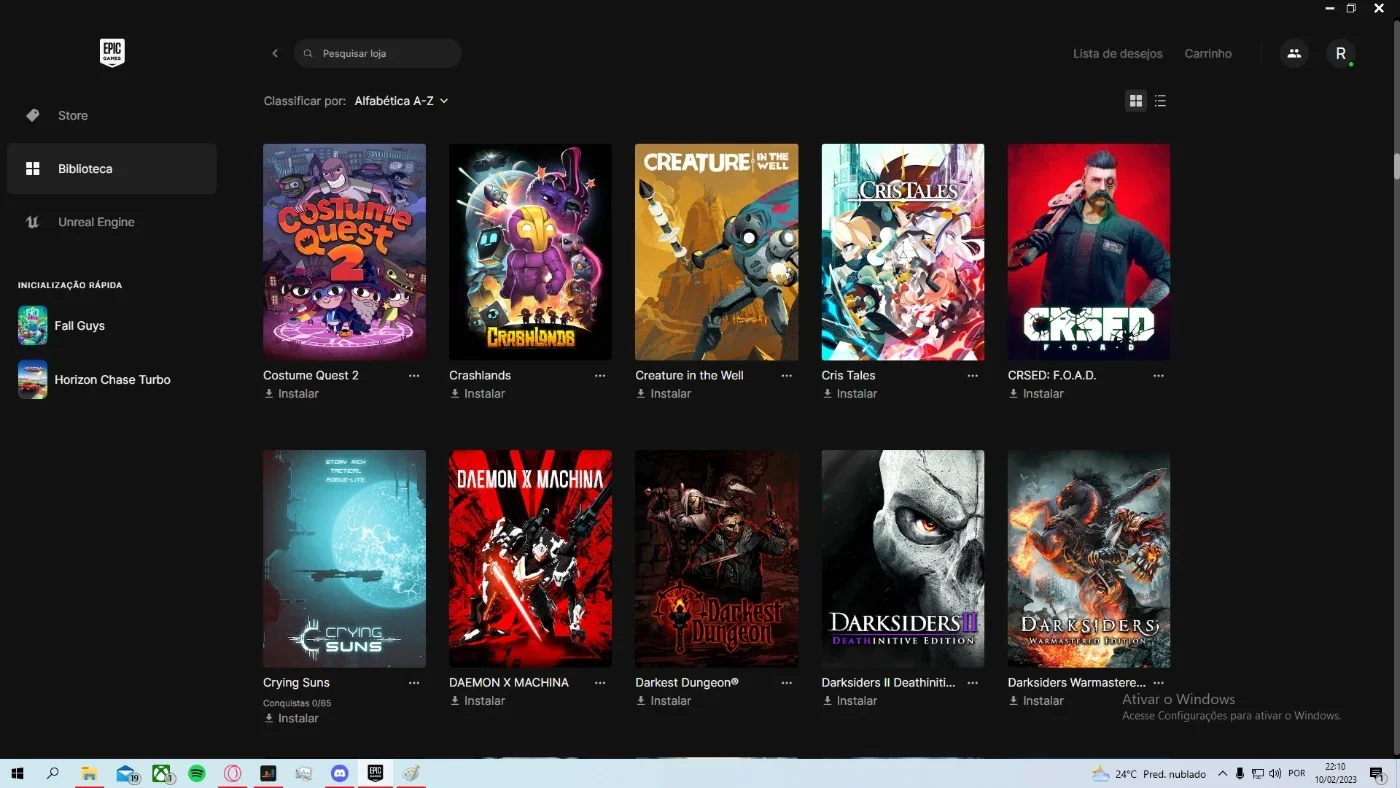Install Darksiders II Deathinitive Edition
The width and height of the screenshot is (1400, 788).
(849, 701)
